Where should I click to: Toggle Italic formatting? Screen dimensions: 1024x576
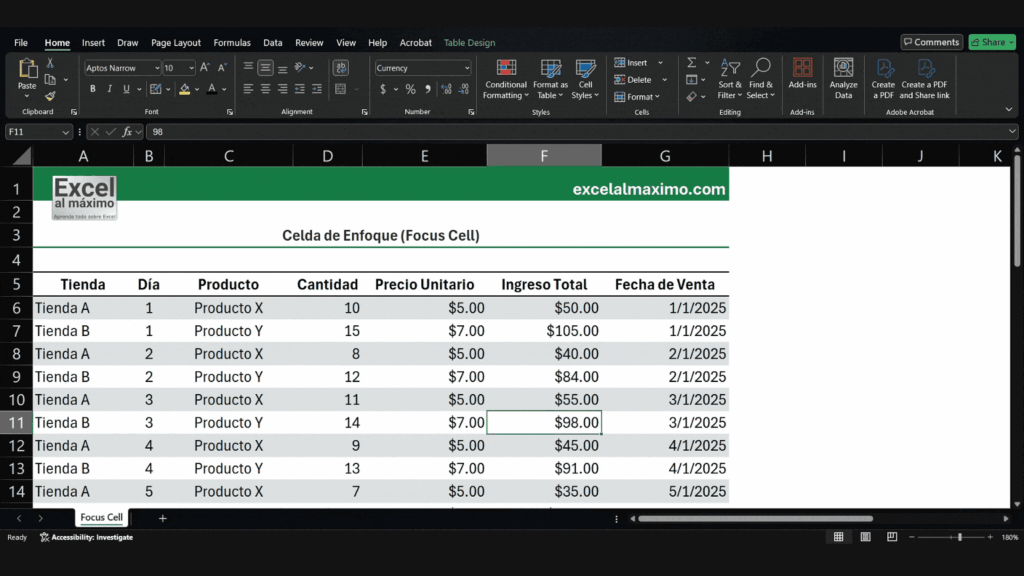109,89
